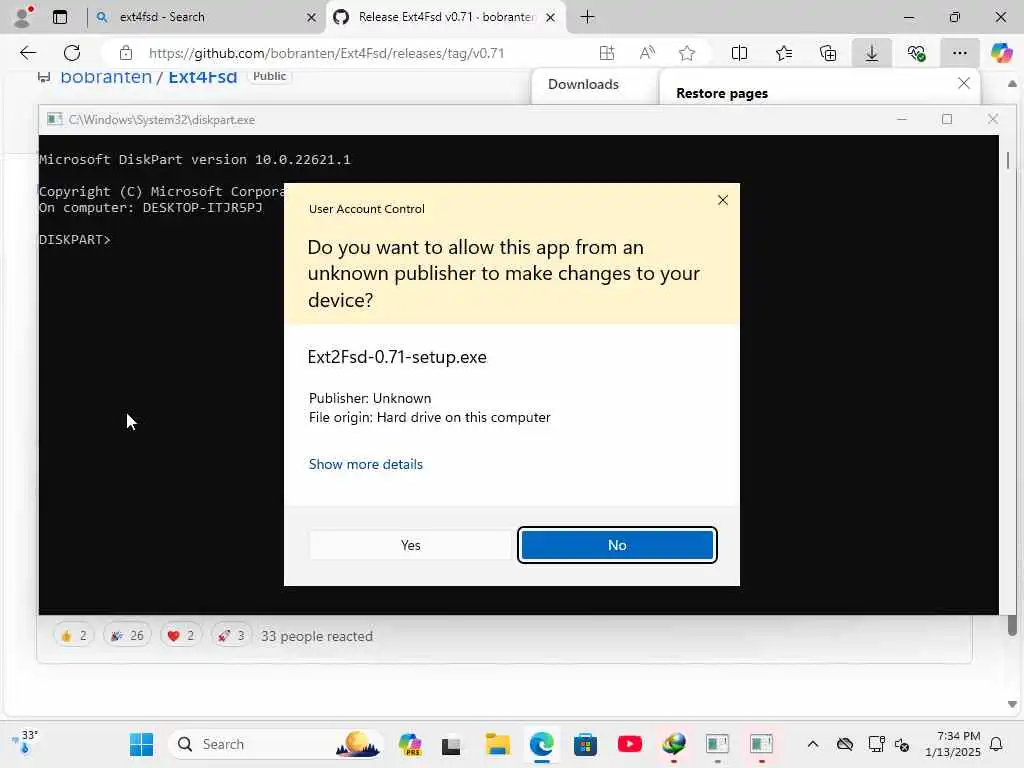Click No in User Account Control dialog
1024x768 pixels.
click(x=617, y=545)
